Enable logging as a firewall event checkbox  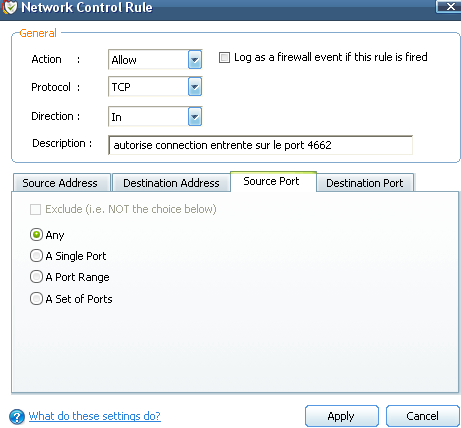[224, 57]
